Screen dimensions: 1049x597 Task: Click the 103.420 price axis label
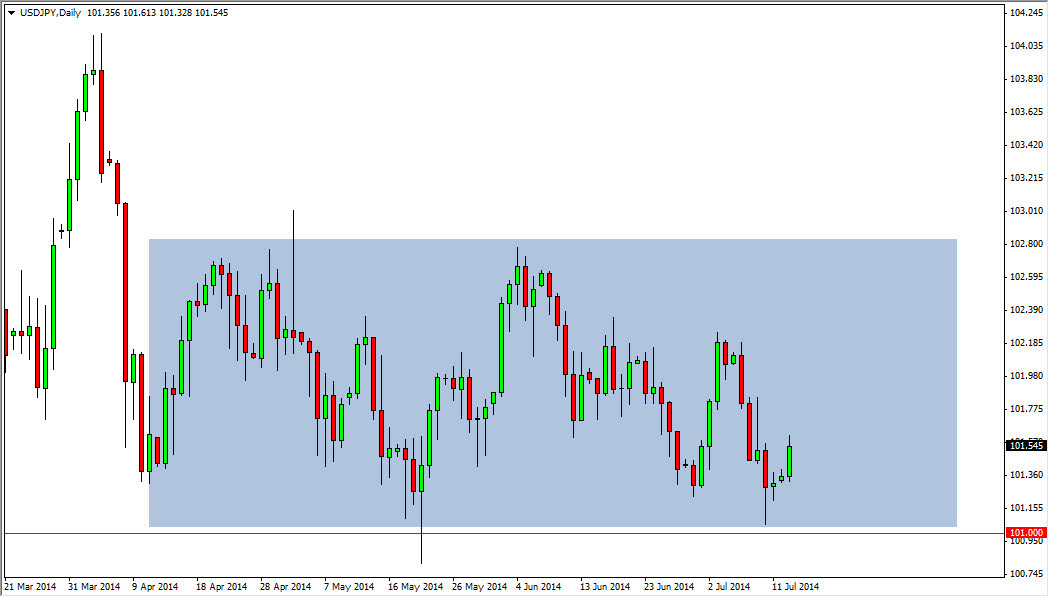(x=1026, y=145)
